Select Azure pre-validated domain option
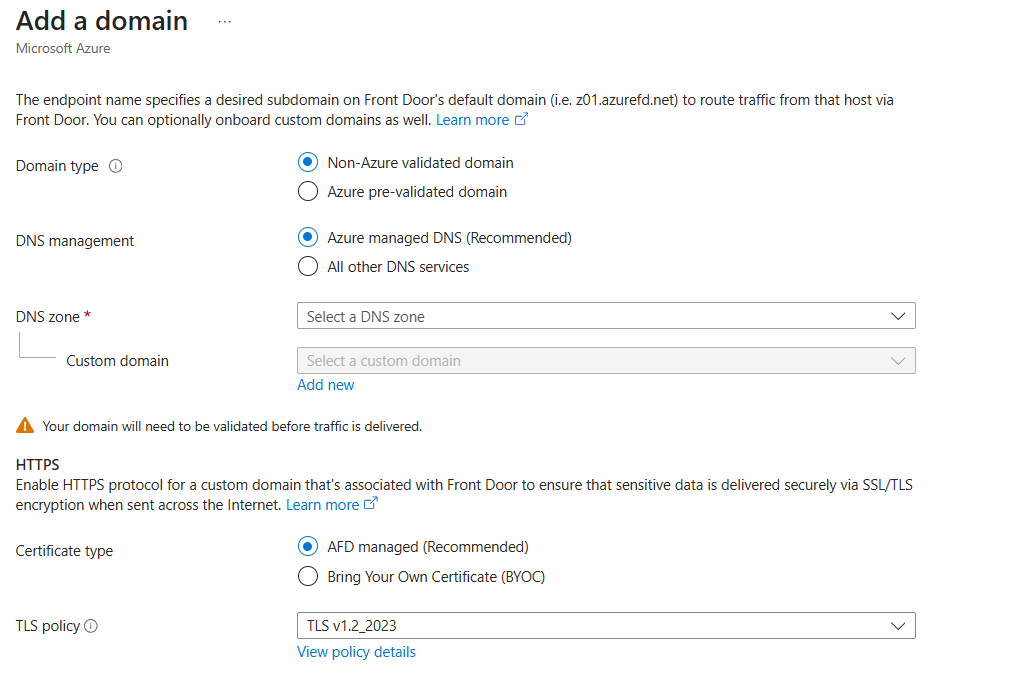 308,191
